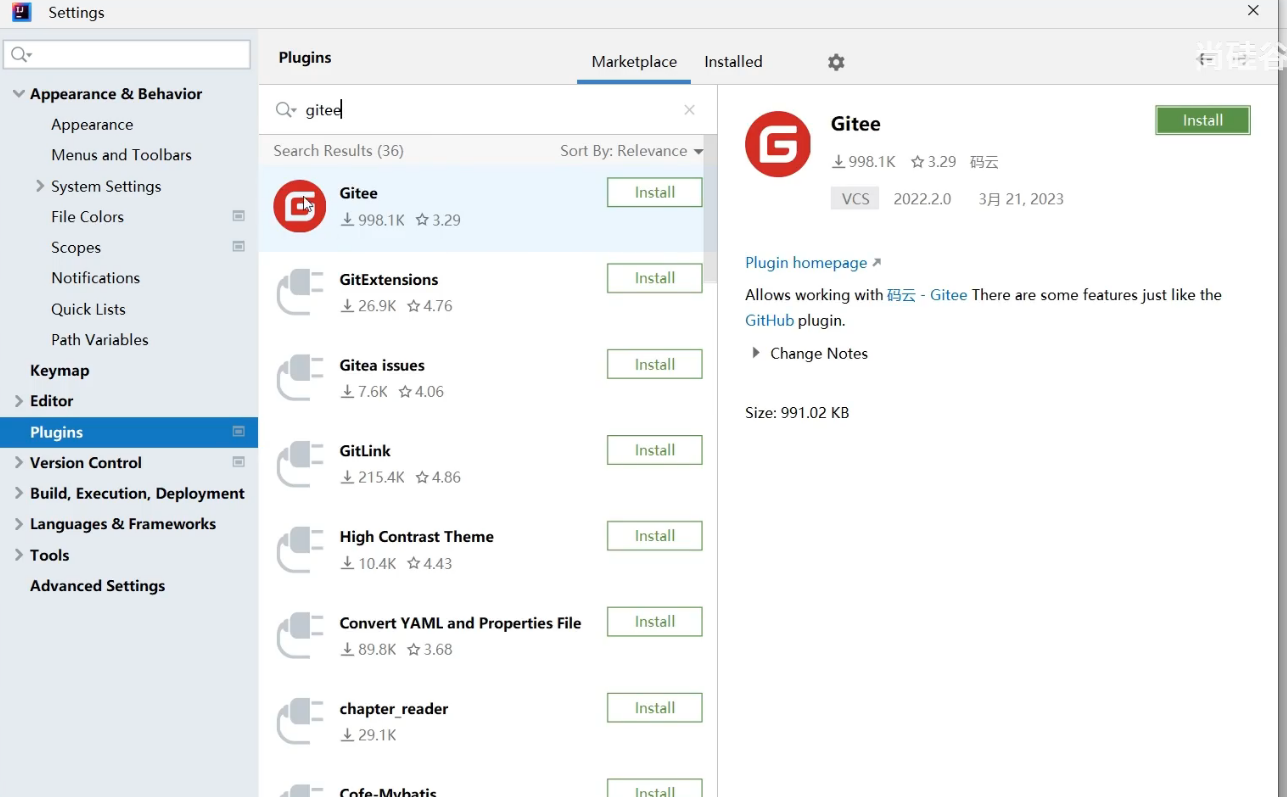Open the plugins gear settings menu

(836, 62)
